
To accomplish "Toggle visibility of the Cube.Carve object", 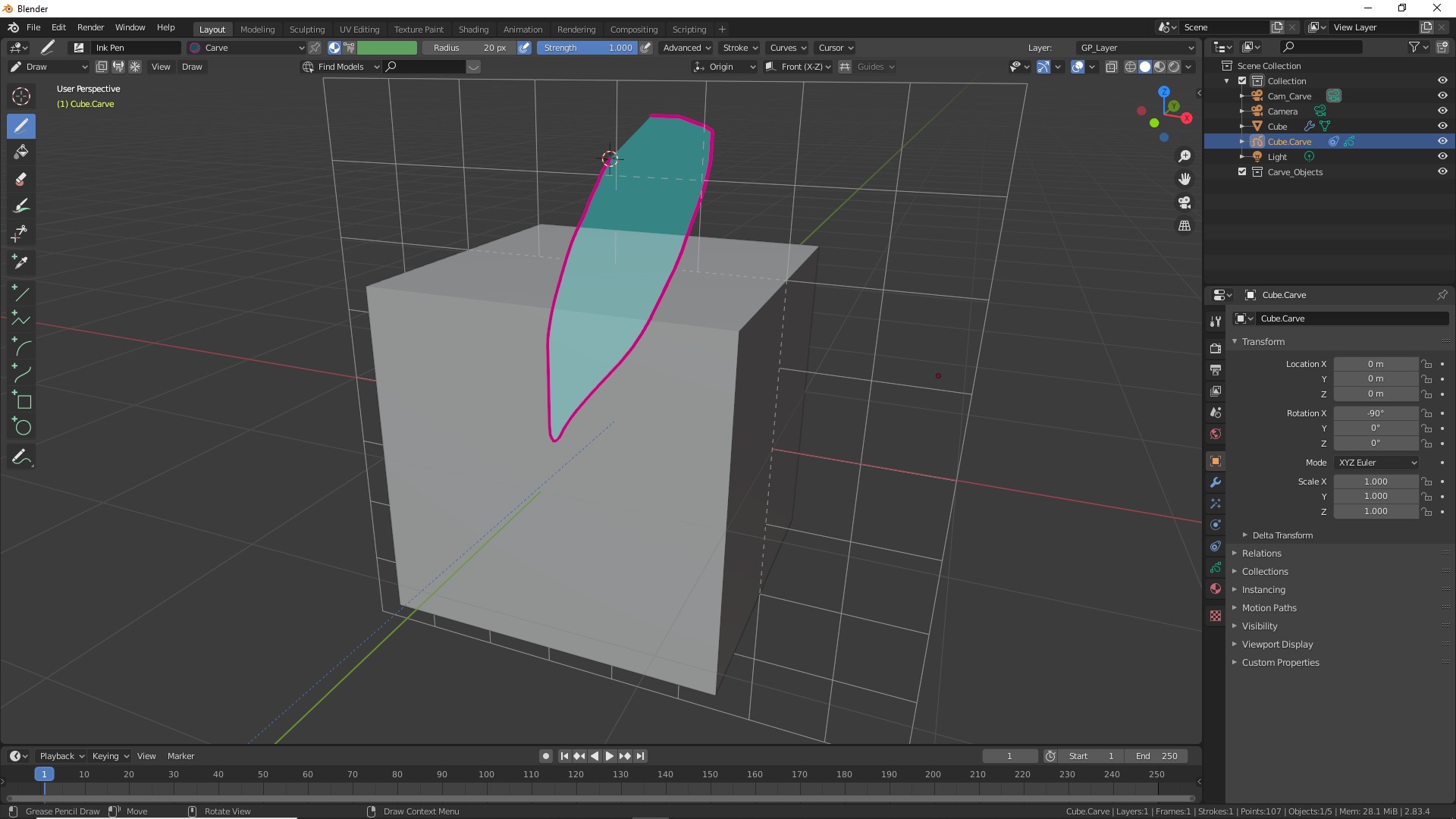I will pyautogui.click(x=1442, y=141).
